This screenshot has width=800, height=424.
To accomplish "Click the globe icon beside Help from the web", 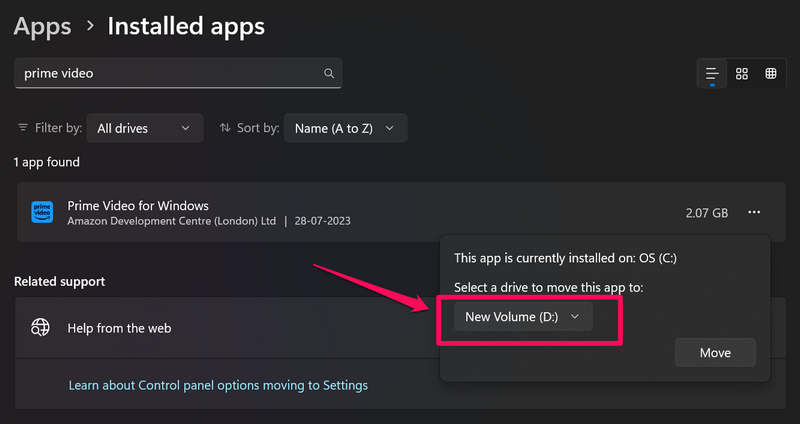I will (x=41, y=327).
